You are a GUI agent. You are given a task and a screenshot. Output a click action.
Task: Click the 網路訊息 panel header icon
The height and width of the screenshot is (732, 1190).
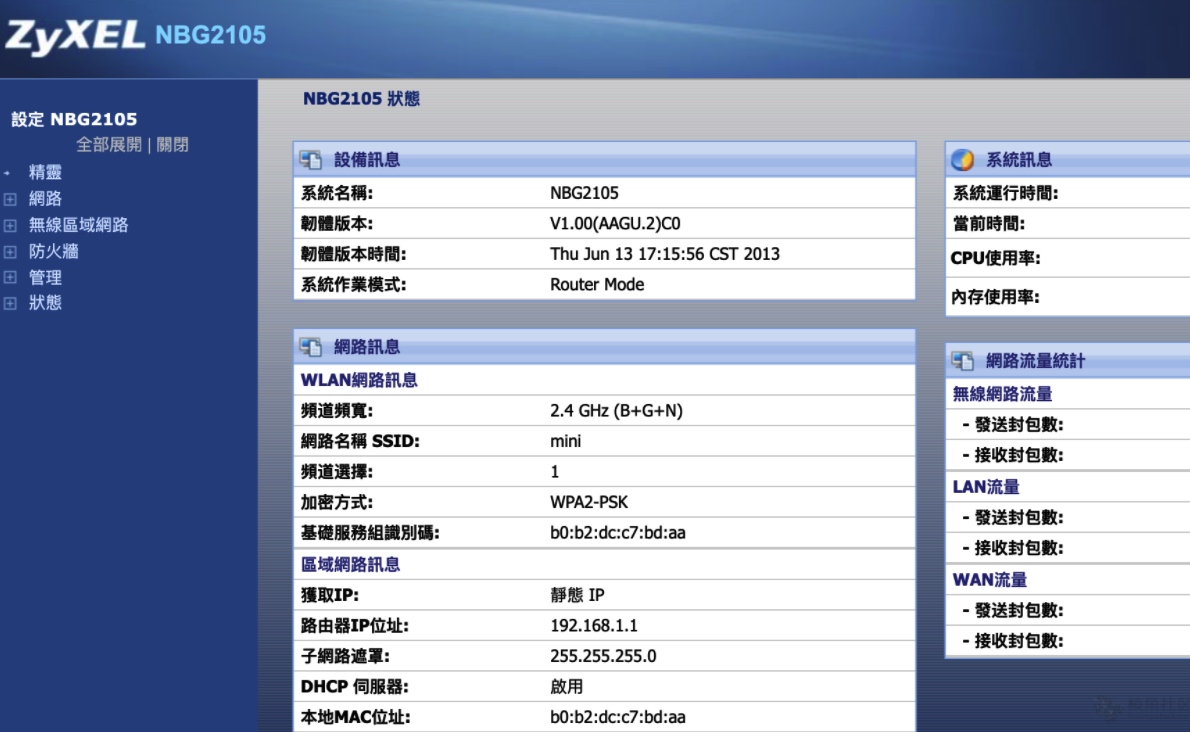click(x=312, y=347)
